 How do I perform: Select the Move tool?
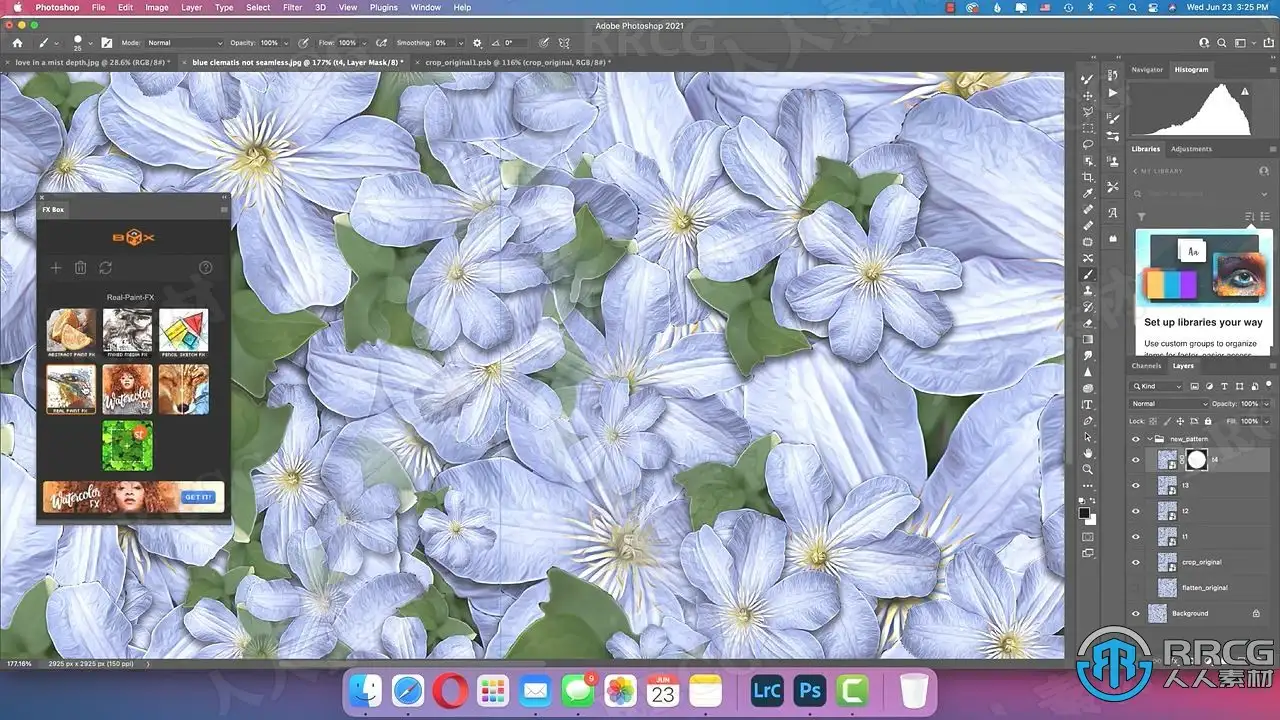[1088, 96]
